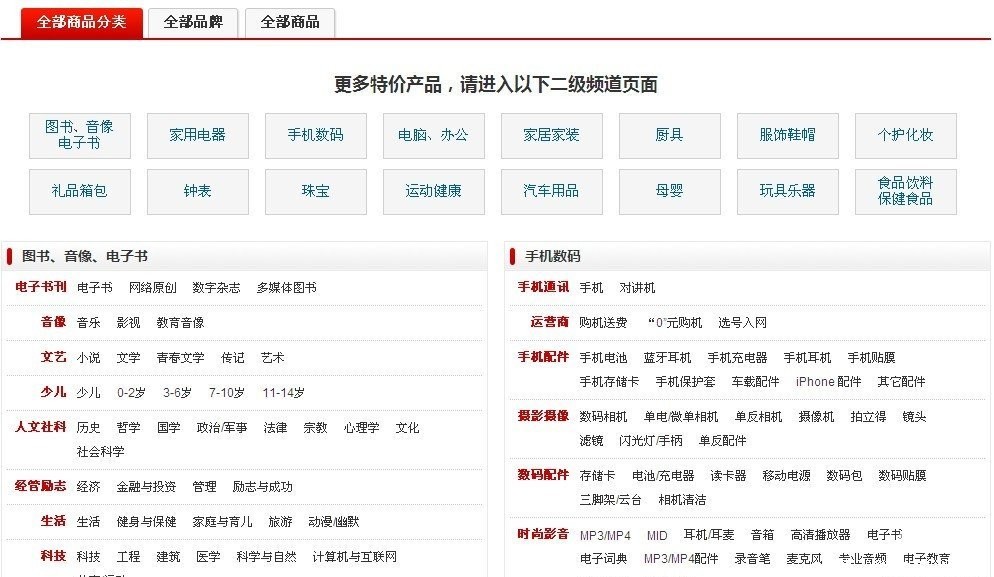Select the 服饰鞋帽 channel button

(x=787, y=136)
